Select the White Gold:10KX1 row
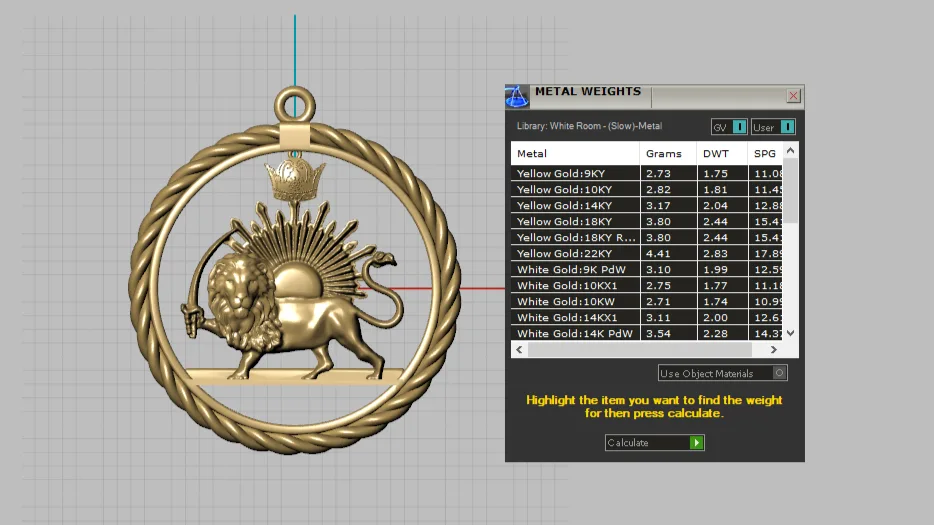 click(x=646, y=286)
